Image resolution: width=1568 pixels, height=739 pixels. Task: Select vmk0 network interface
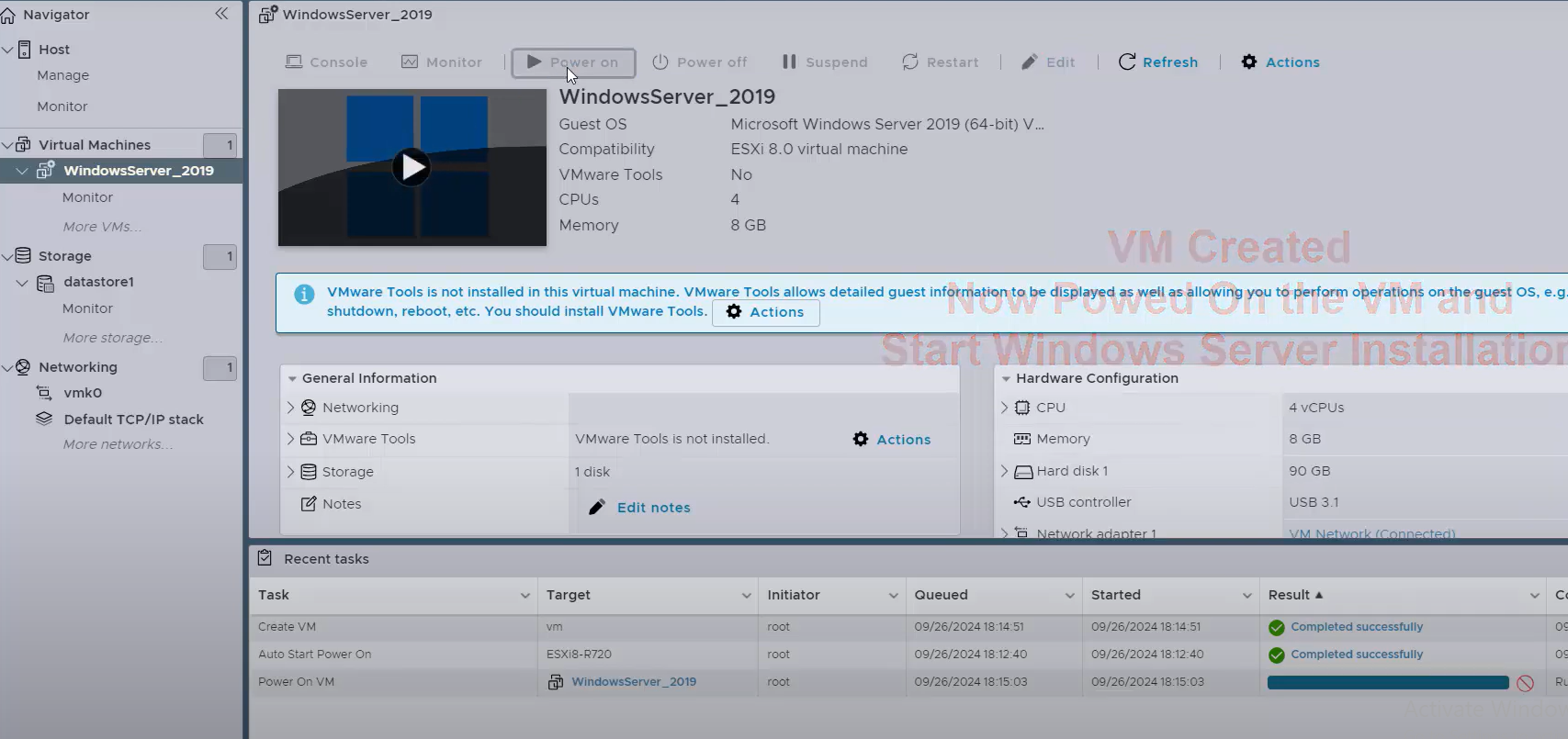click(x=83, y=393)
